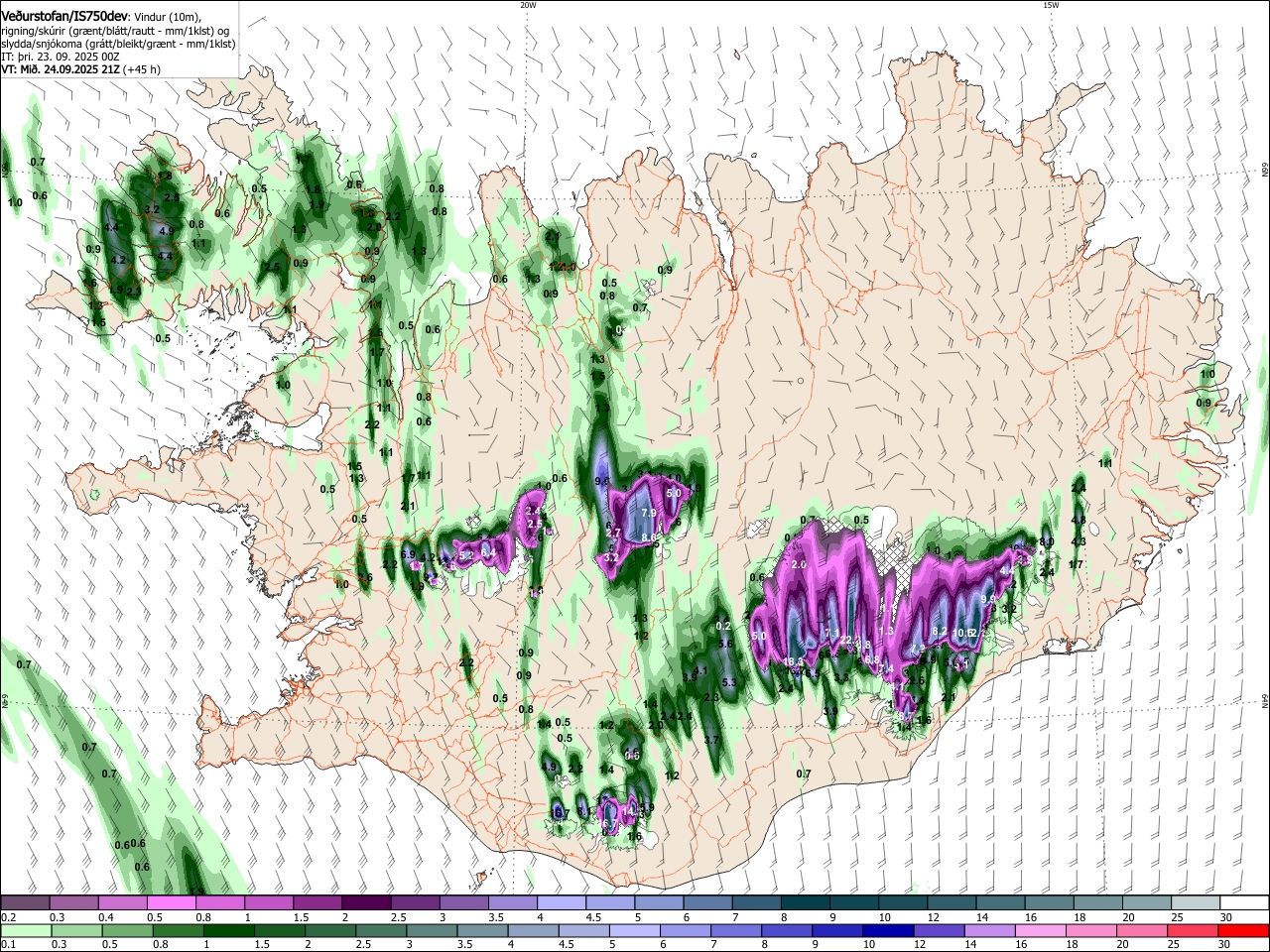Click the grey-teal 3–3.5 swatch in the bottom legend row

(431, 930)
